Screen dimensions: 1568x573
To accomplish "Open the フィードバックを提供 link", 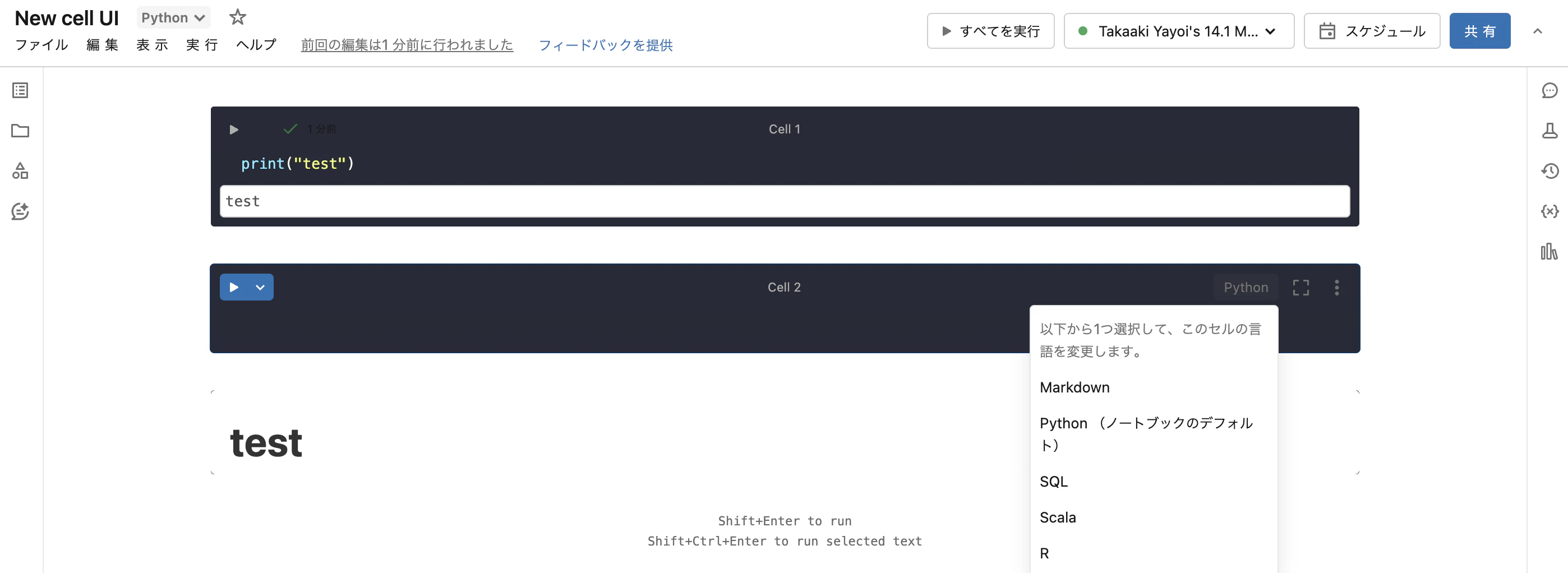I will coord(605,44).
